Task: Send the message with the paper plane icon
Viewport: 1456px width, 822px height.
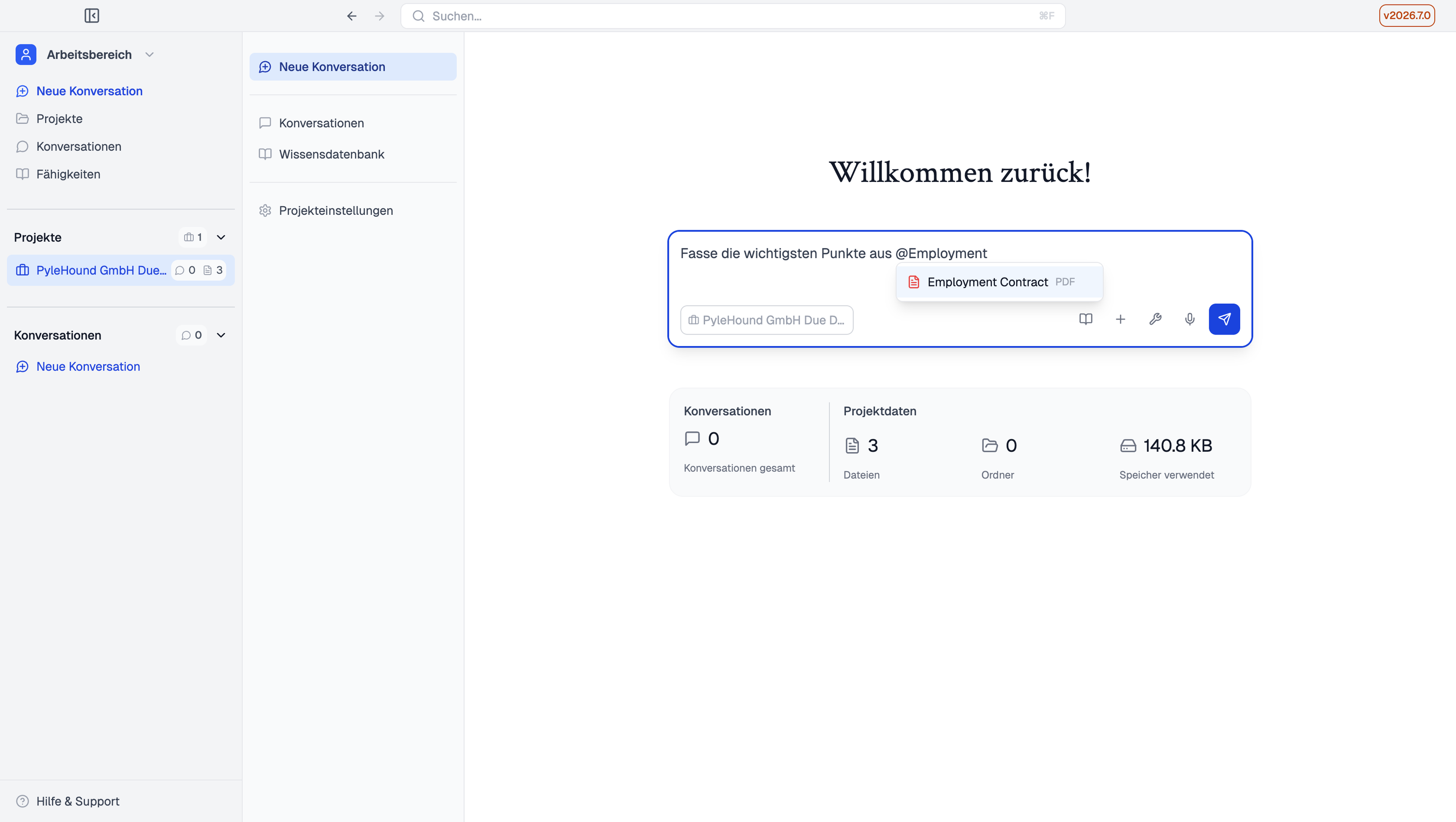Action: pos(1224,319)
